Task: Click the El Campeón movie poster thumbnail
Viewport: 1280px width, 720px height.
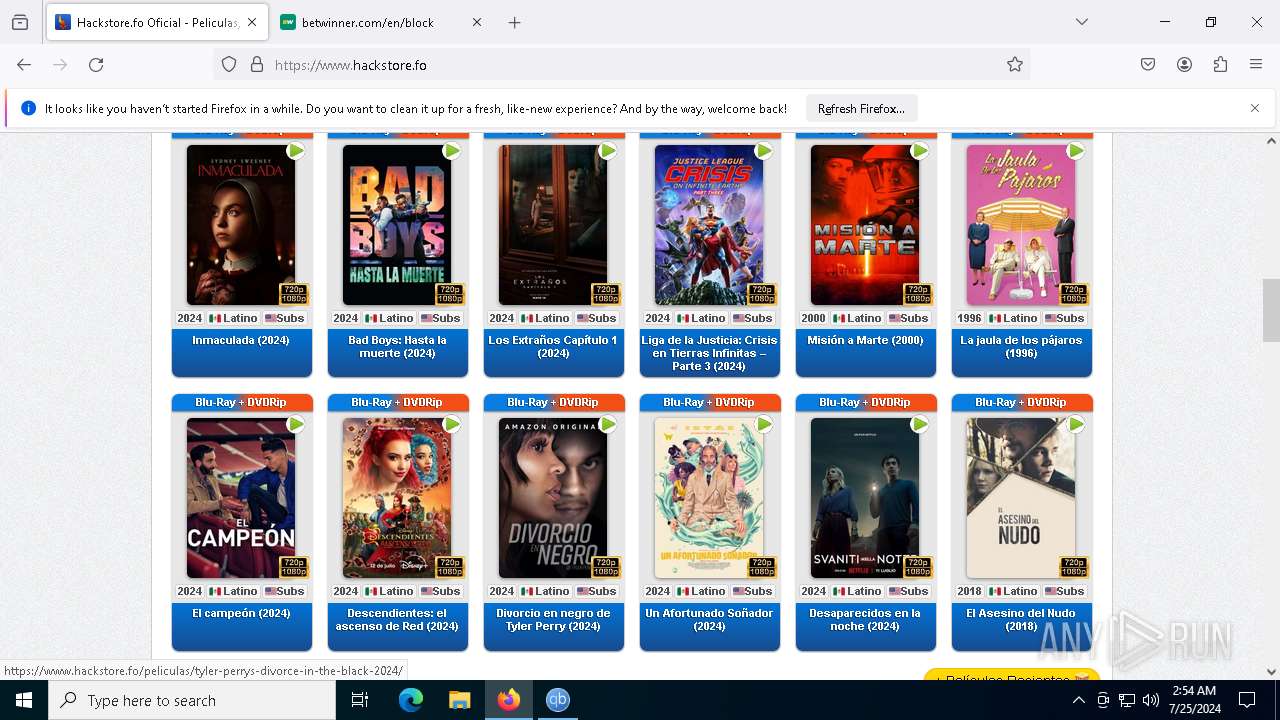Action: pos(241,498)
